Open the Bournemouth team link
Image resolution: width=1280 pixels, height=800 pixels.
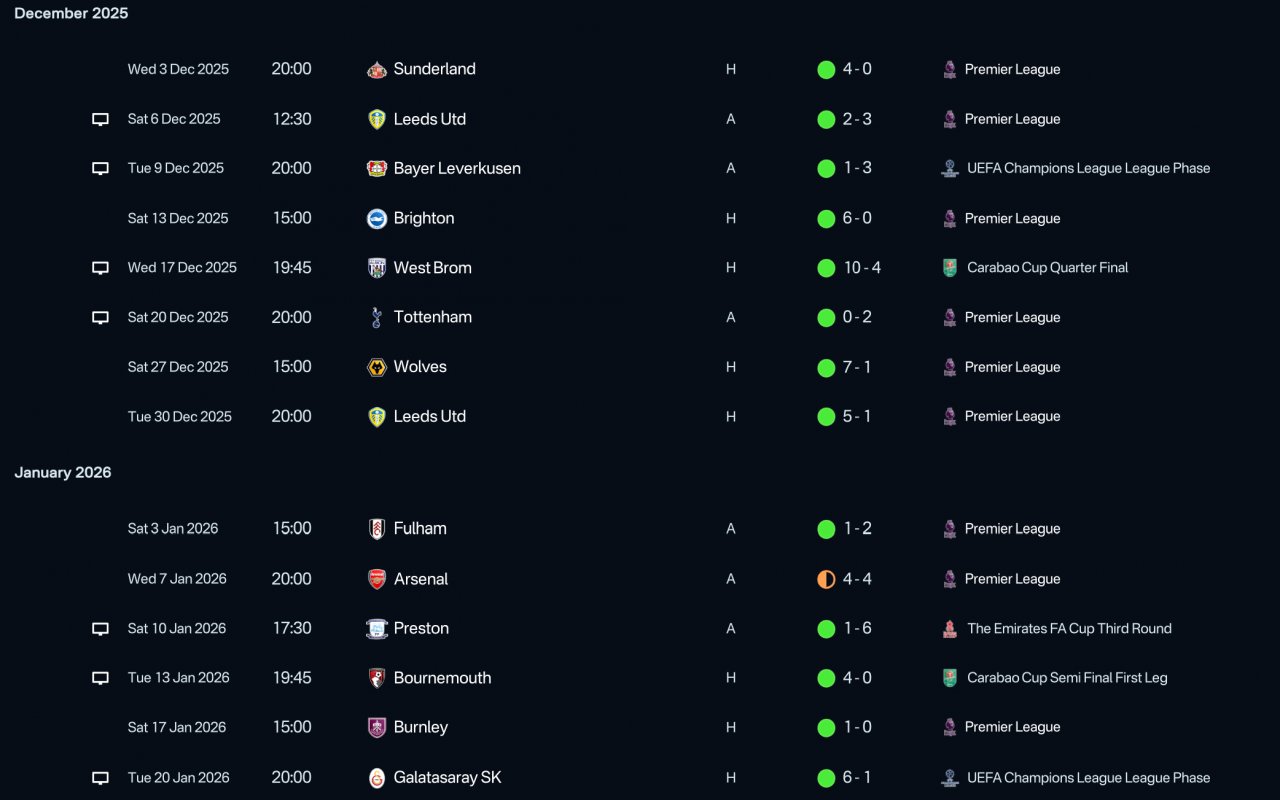tap(442, 678)
